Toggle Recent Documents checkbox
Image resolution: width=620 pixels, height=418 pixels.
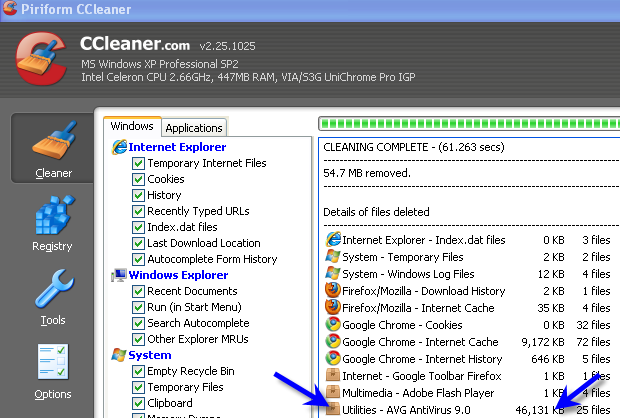(x=138, y=291)
